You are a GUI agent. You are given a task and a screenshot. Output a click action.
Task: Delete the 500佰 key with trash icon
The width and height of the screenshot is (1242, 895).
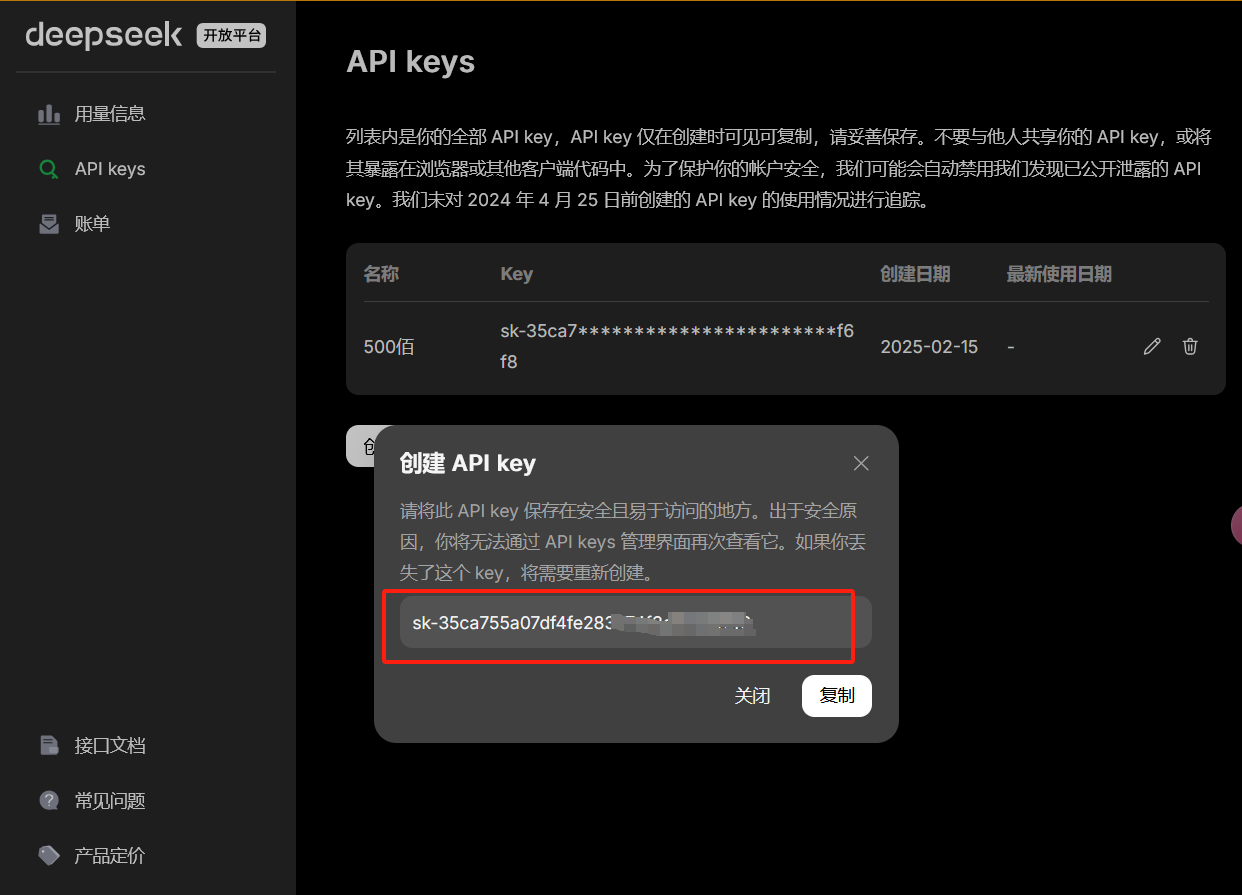tap(1190, 347)
